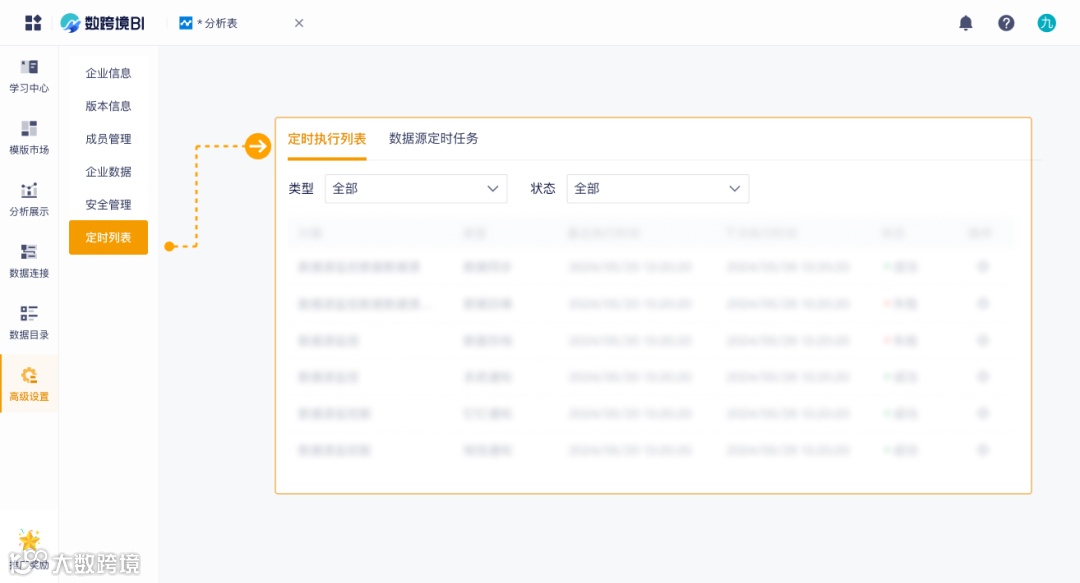Open 分析展示 in sidebar
This screenshot has height=583, width=1080.
pos(29,200)
